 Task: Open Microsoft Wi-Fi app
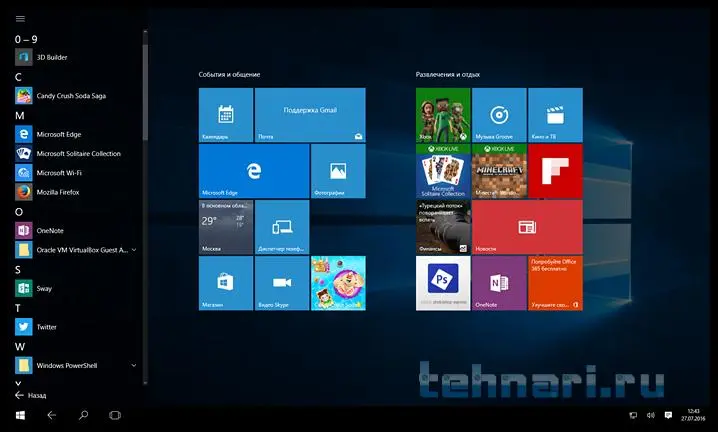76,173
